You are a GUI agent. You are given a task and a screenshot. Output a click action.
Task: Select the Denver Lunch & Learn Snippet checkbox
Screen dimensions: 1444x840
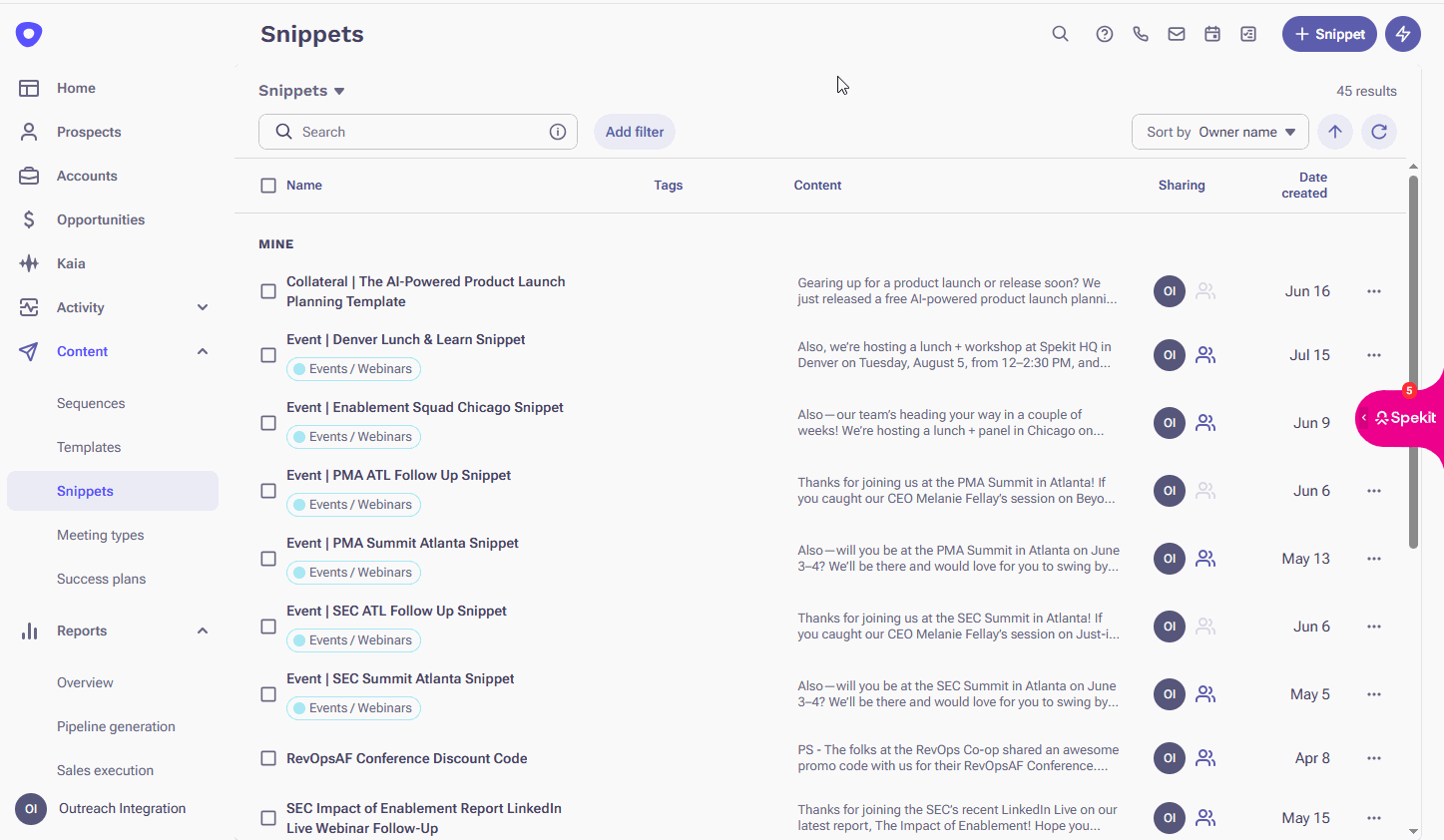click(x=268, y=355)
